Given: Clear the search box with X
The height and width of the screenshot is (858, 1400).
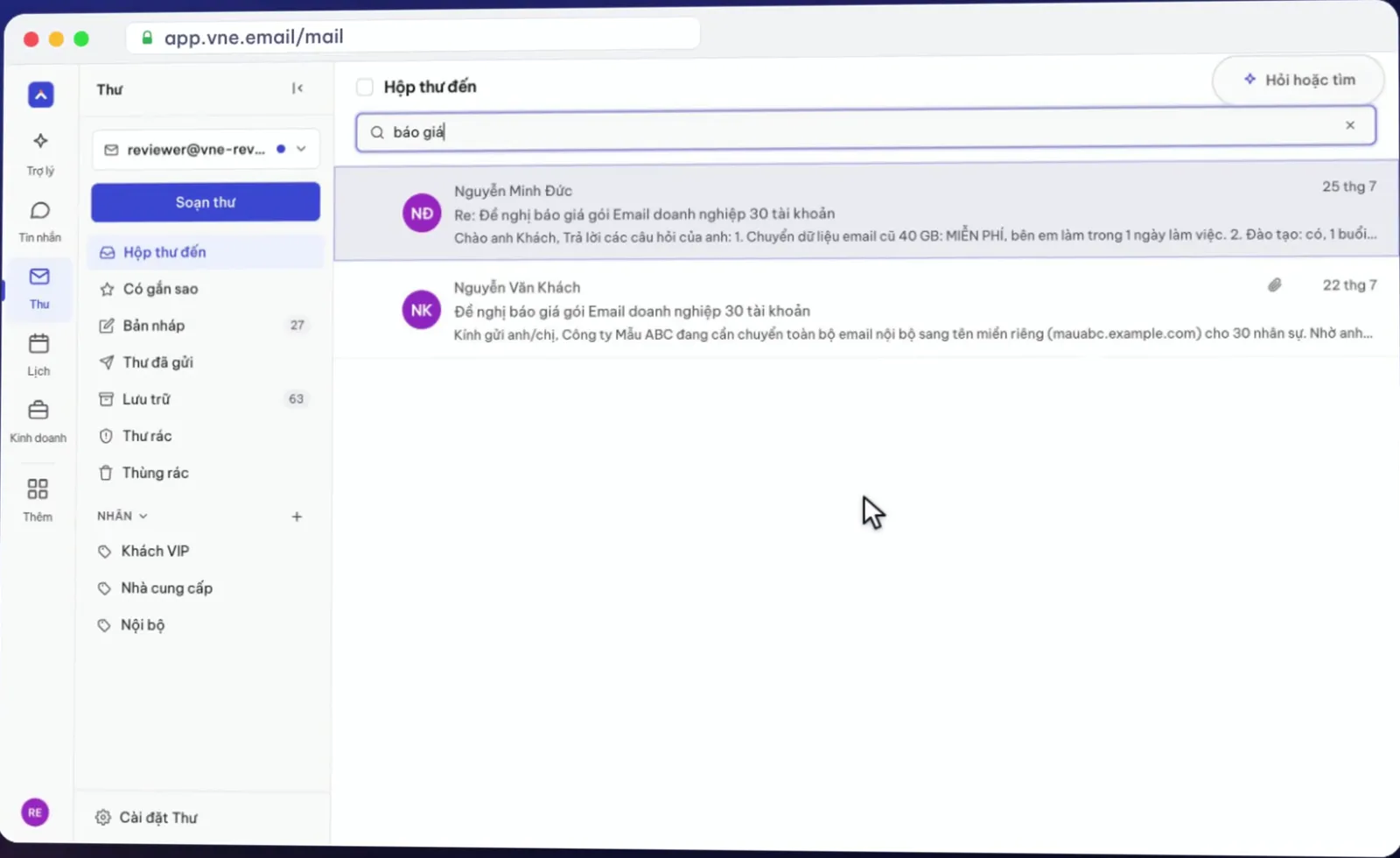Looking at the screenshot, I should [1350, 125].
